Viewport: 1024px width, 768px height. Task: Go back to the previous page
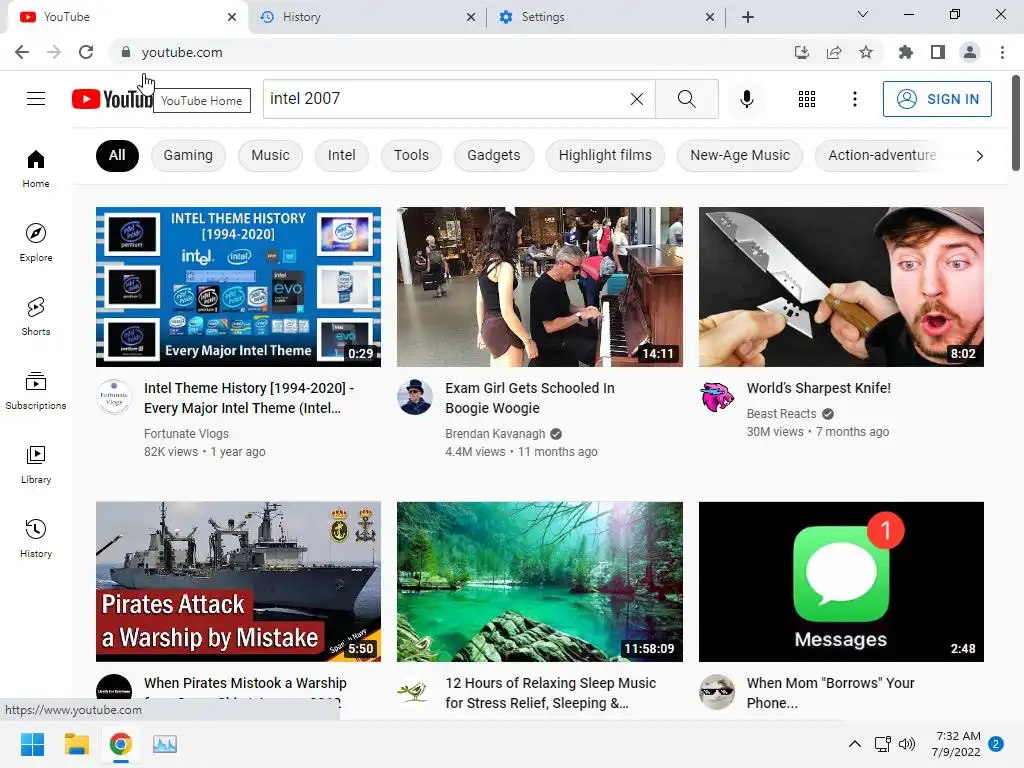22,52
